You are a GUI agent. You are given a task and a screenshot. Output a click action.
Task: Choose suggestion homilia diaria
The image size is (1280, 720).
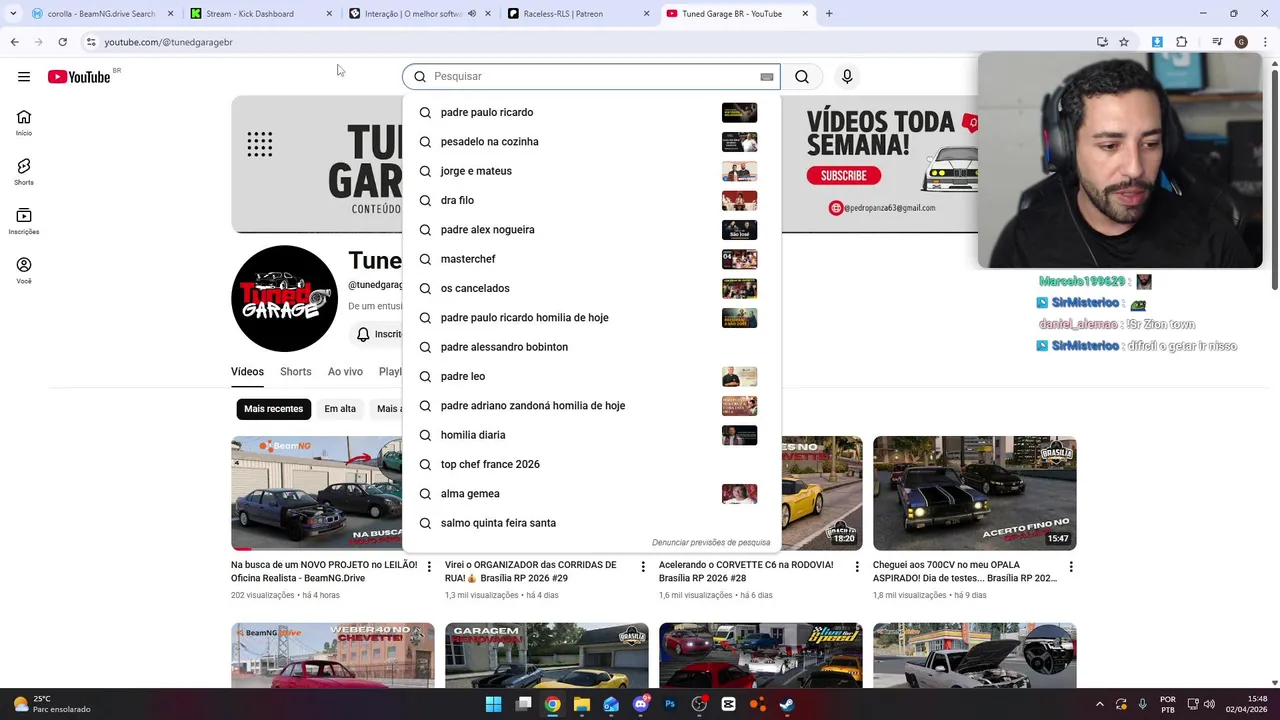591,435
